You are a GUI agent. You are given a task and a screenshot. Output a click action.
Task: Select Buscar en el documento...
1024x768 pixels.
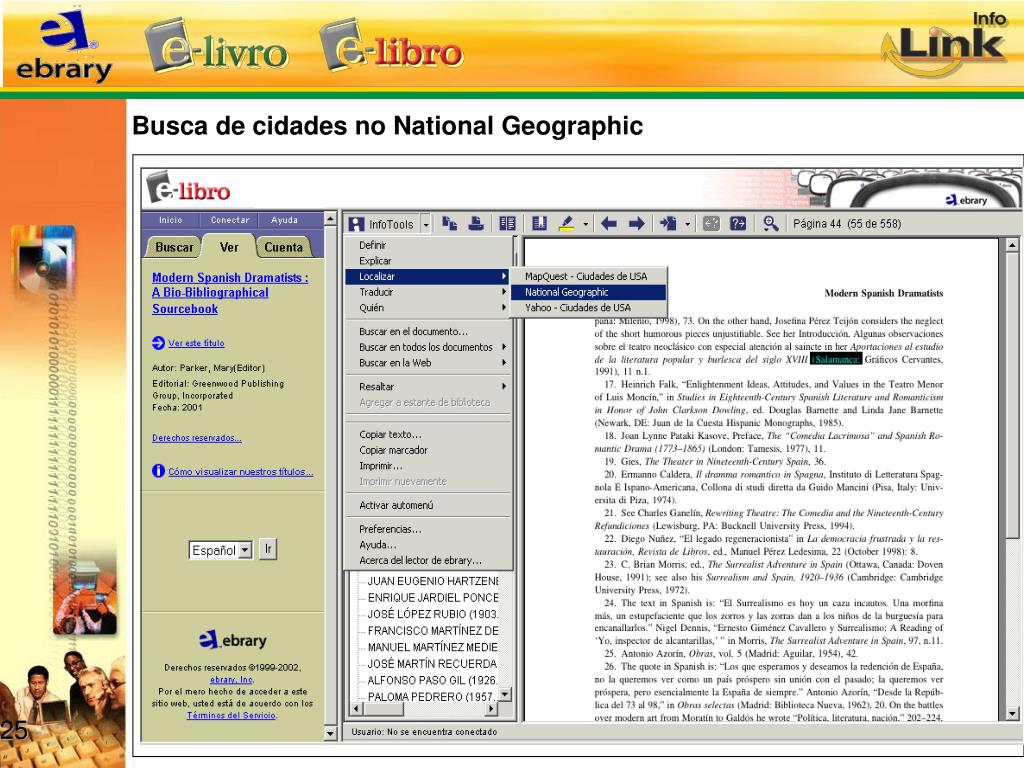tap(428, 331)
